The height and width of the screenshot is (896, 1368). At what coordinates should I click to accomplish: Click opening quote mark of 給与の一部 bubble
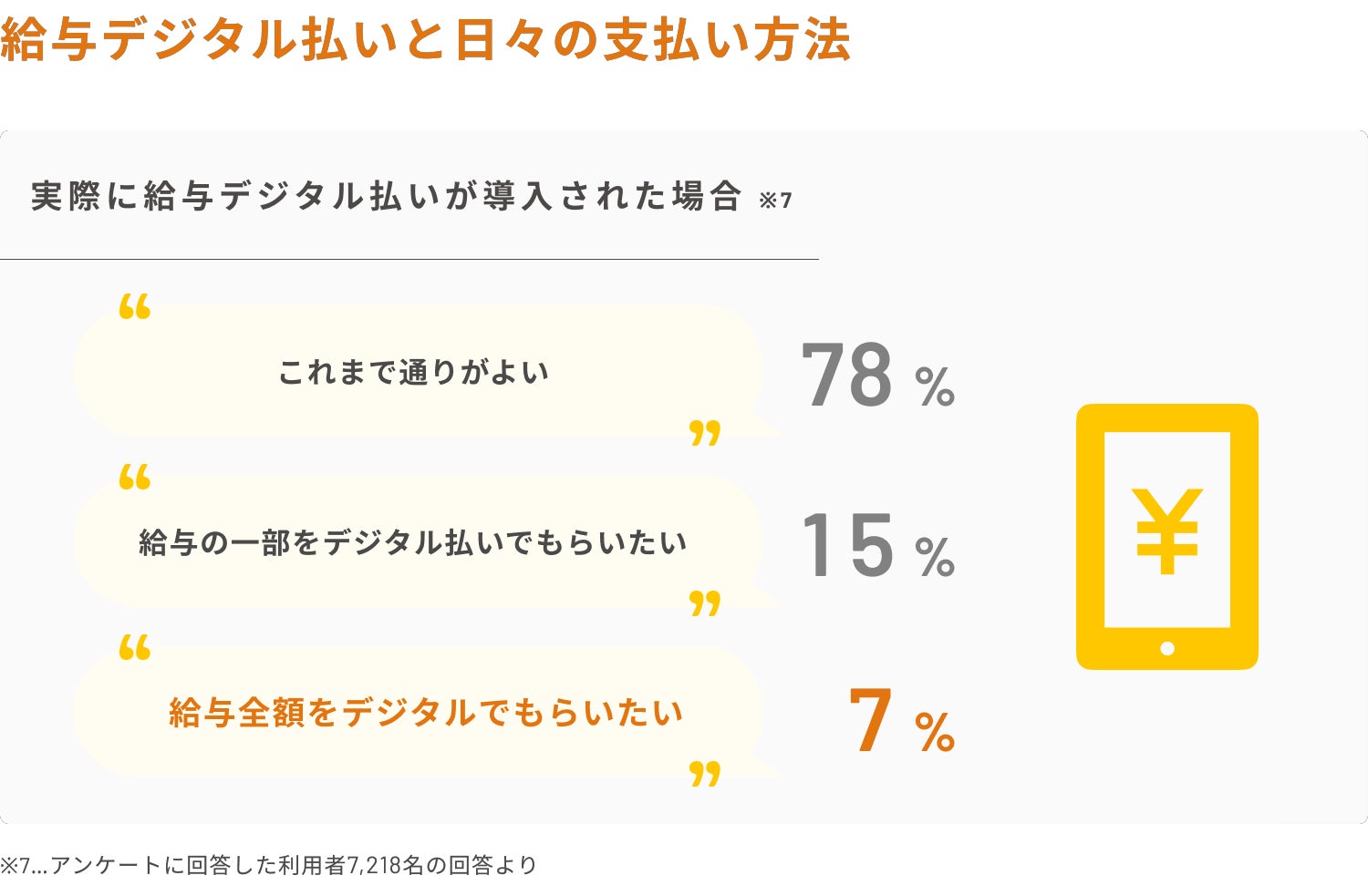[135, 477]
